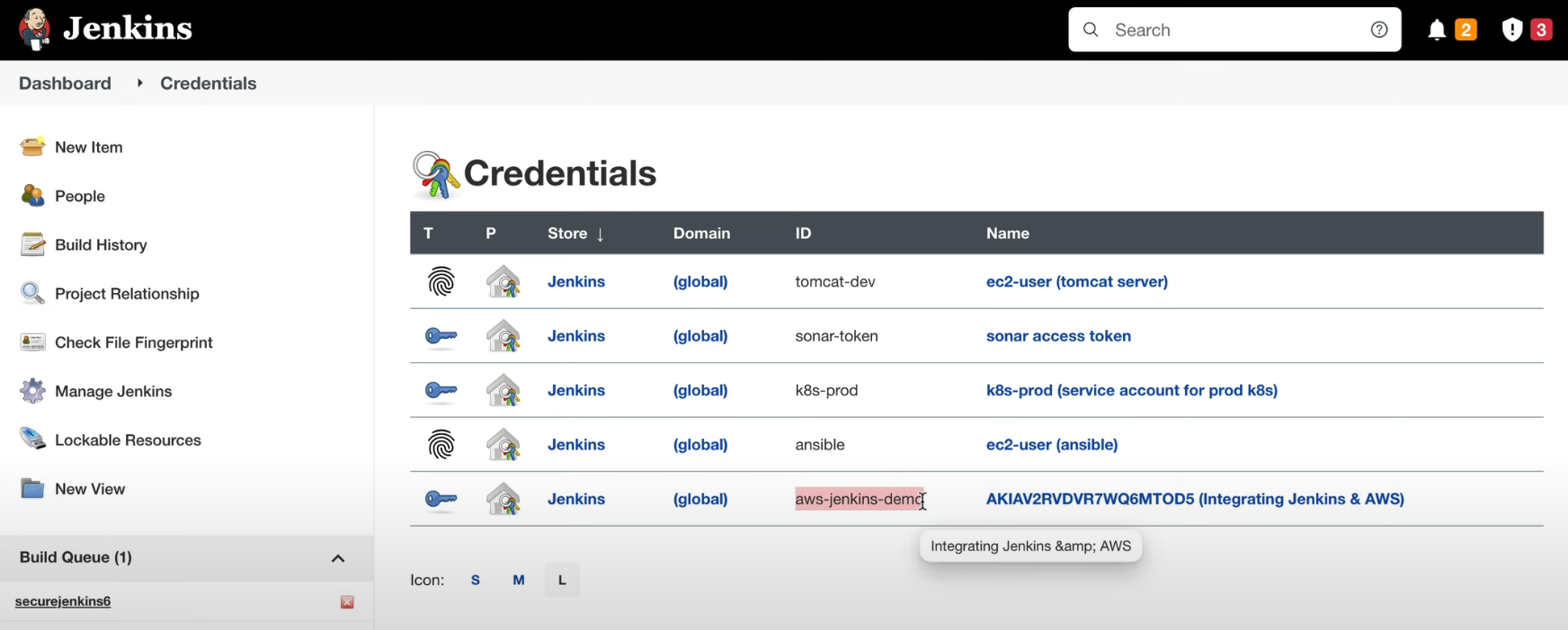
Task: Open the Dashboard breadcrumb dropdown arrow
Action: pyautogui.click(x=139, y=83)
